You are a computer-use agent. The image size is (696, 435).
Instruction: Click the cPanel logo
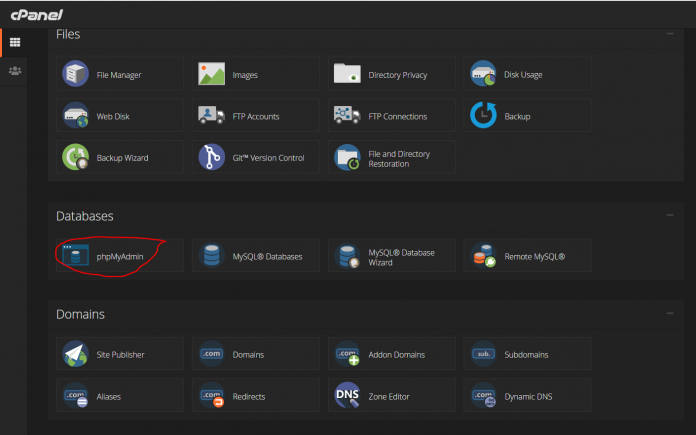point(36,15)
